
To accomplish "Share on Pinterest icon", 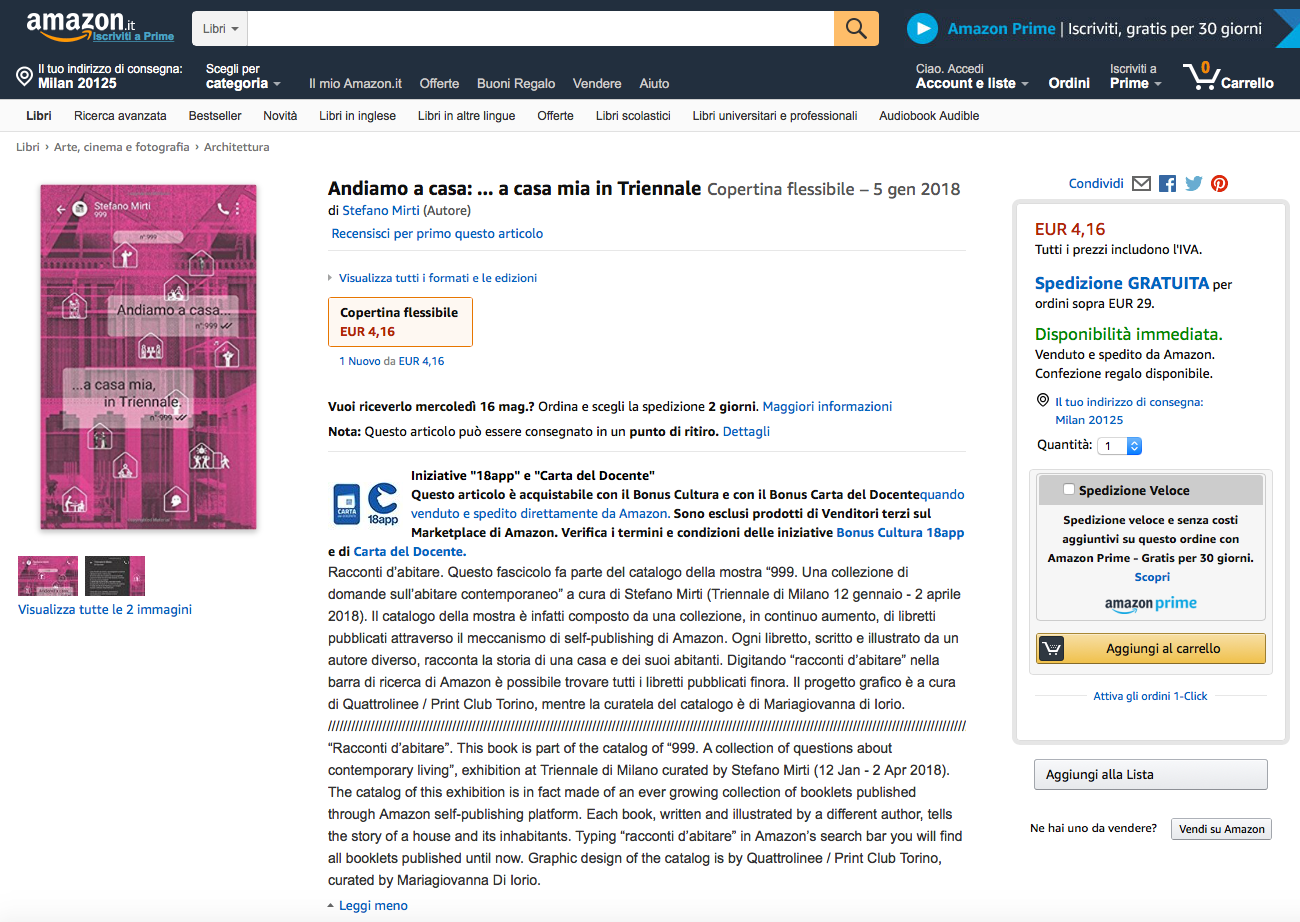I will click(1219, 183).
